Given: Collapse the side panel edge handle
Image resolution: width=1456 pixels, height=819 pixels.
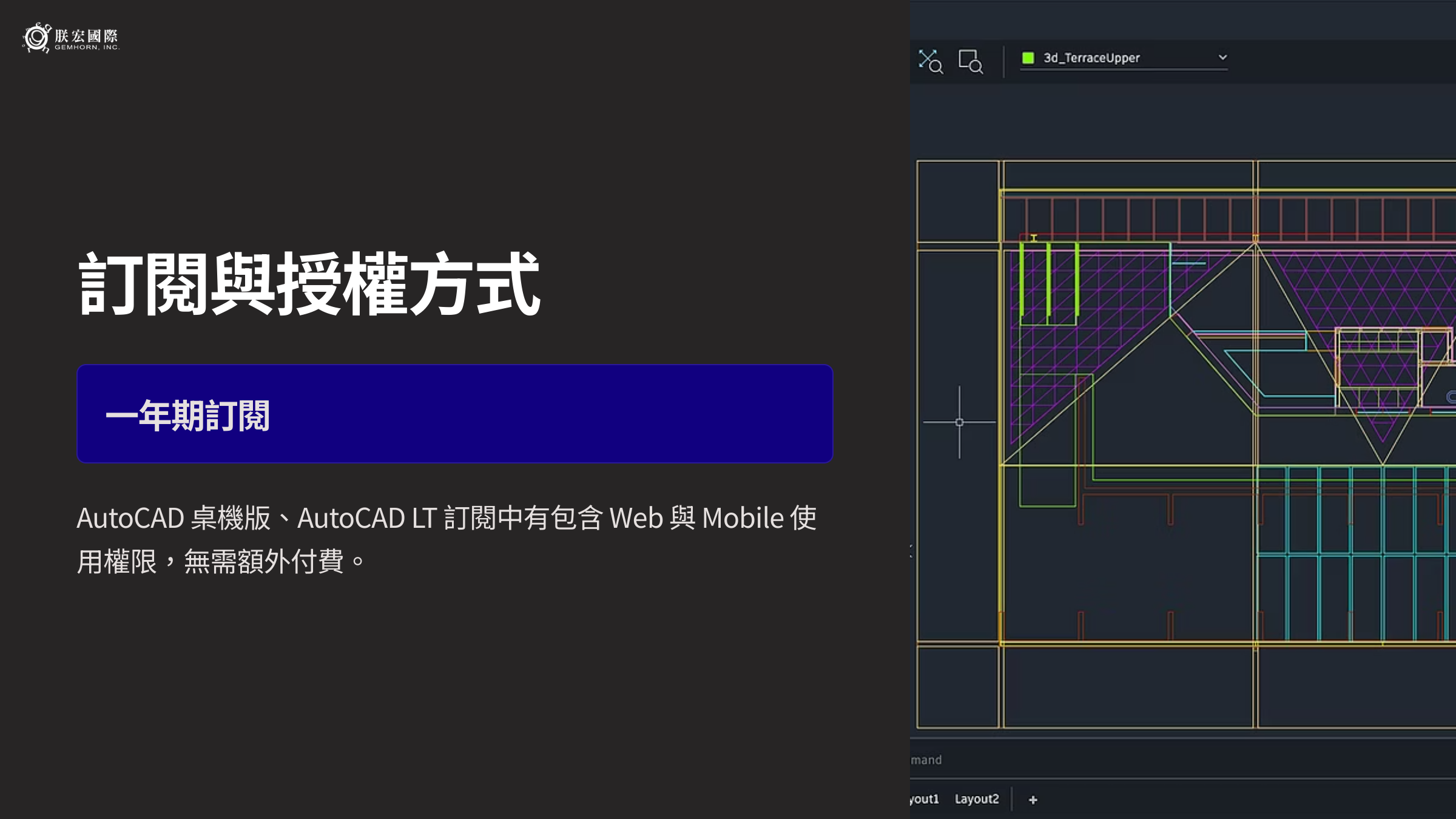Looking at the screenshot, I should [x=911, y=551].
